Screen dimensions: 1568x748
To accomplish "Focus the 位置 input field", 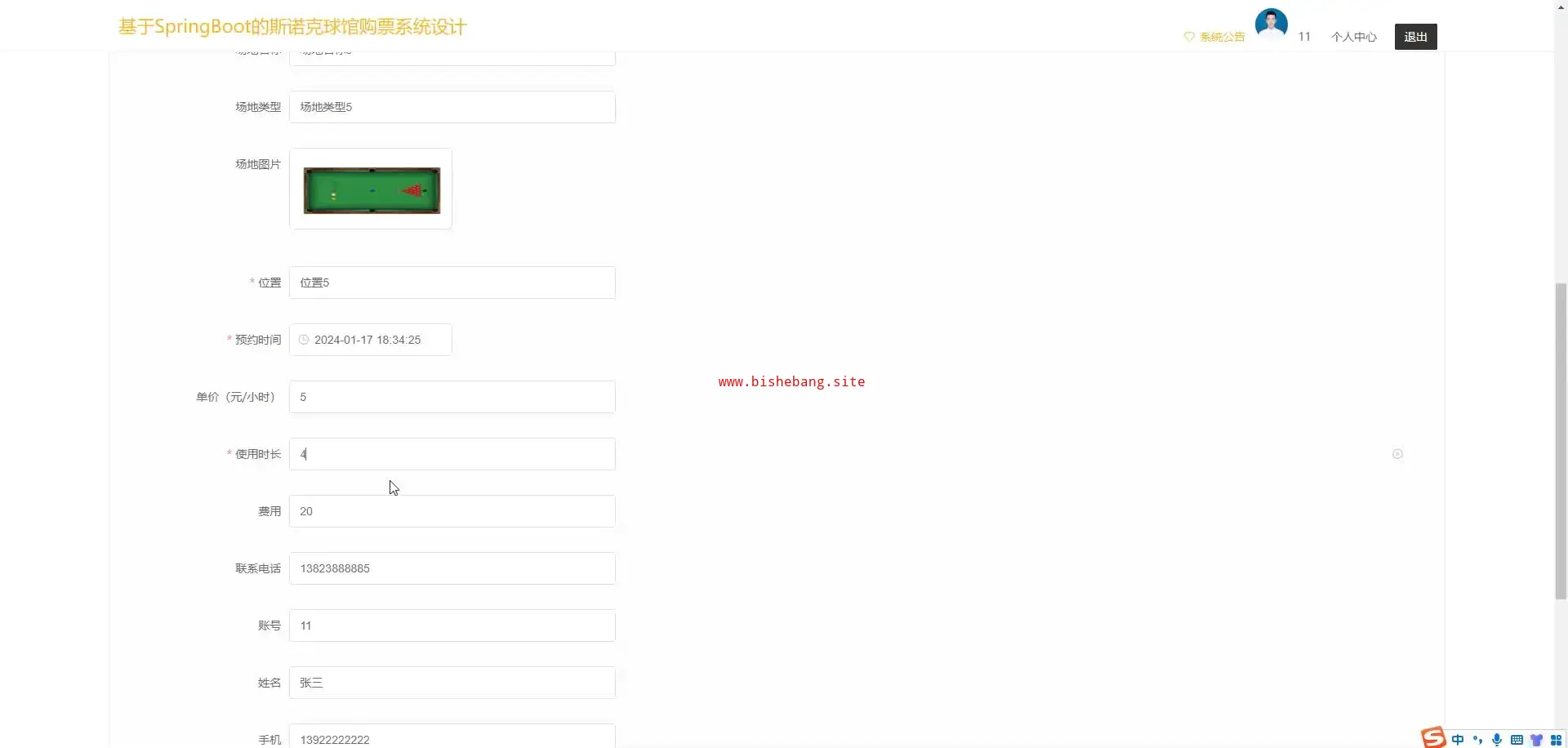I will click(452, 283).
